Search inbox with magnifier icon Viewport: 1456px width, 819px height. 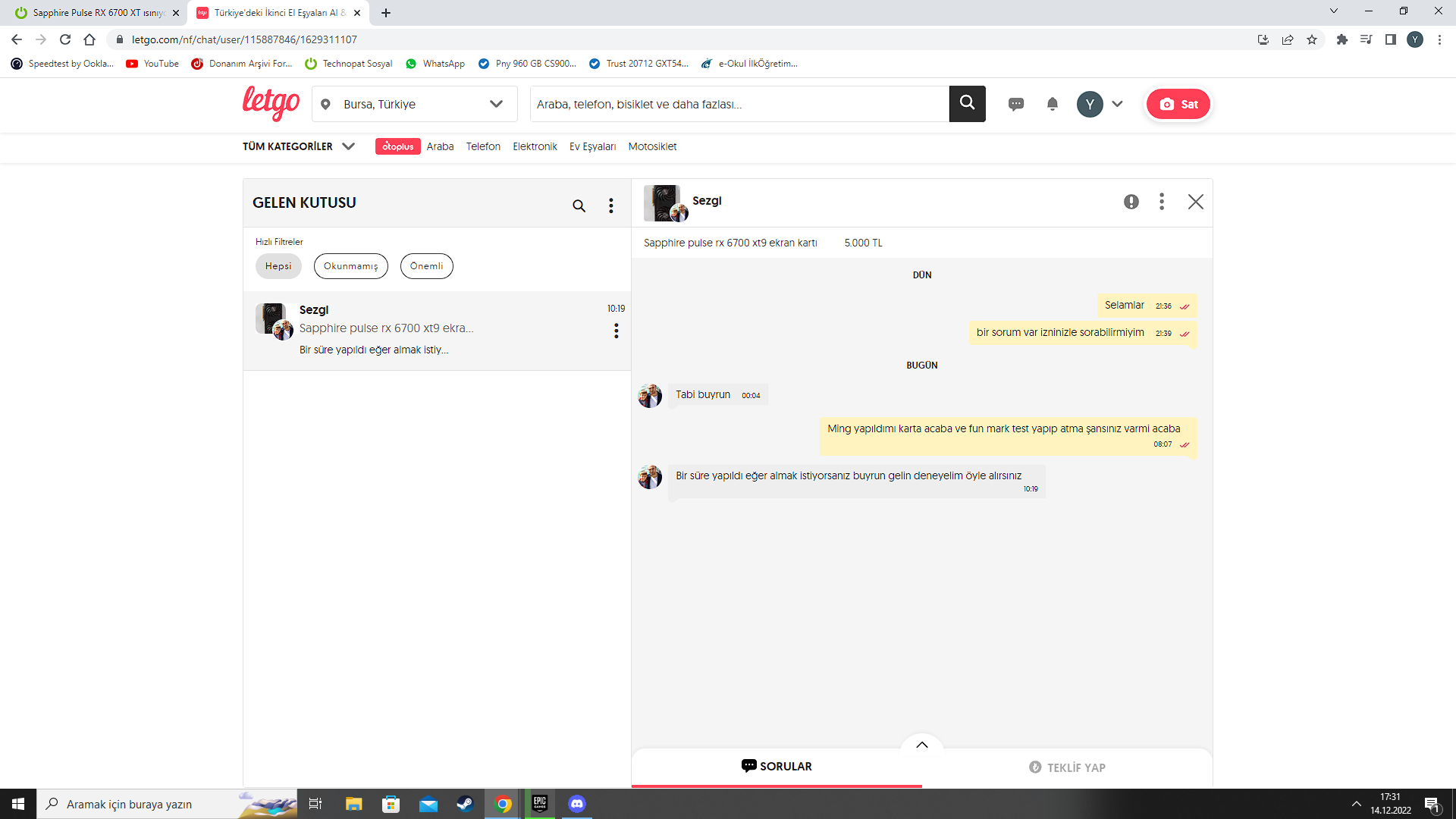pyautogui.click(x=579, y=206)
